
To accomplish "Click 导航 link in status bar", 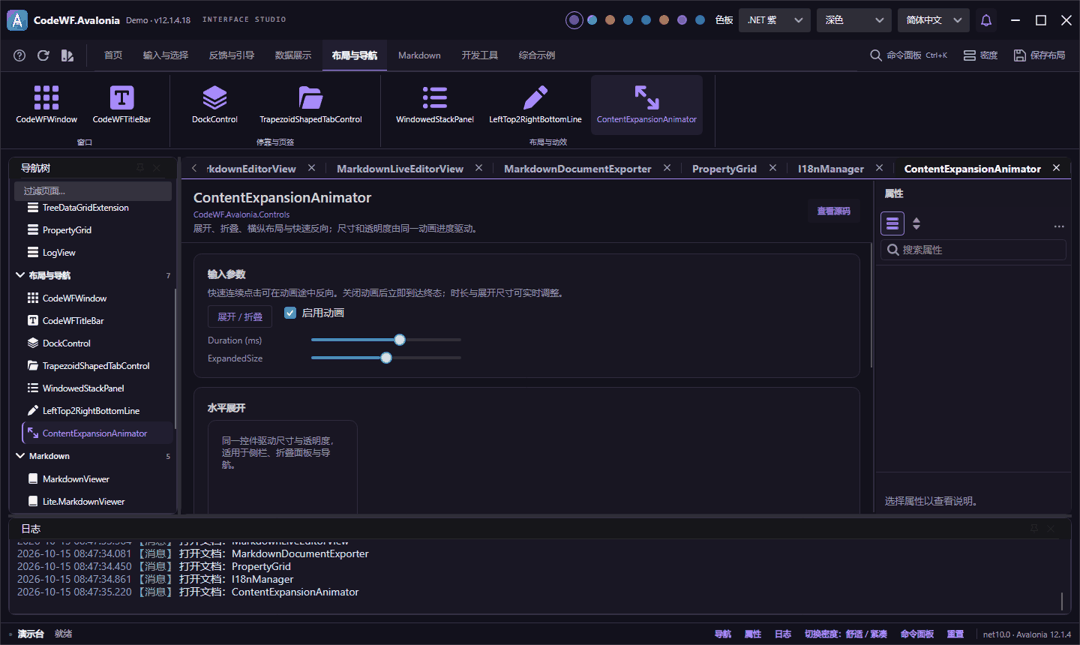I will point(723,634).
